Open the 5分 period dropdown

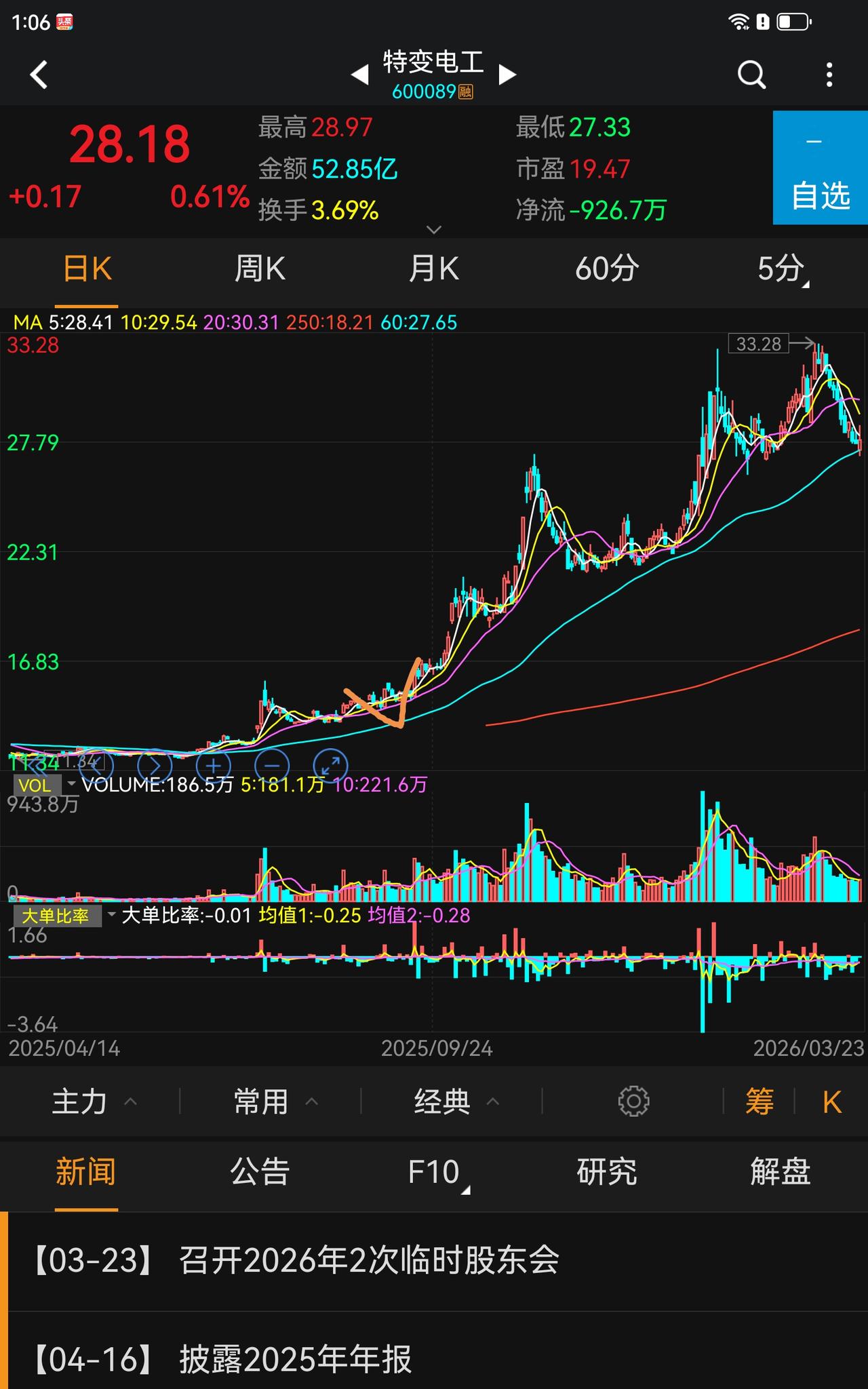(783, 270)
